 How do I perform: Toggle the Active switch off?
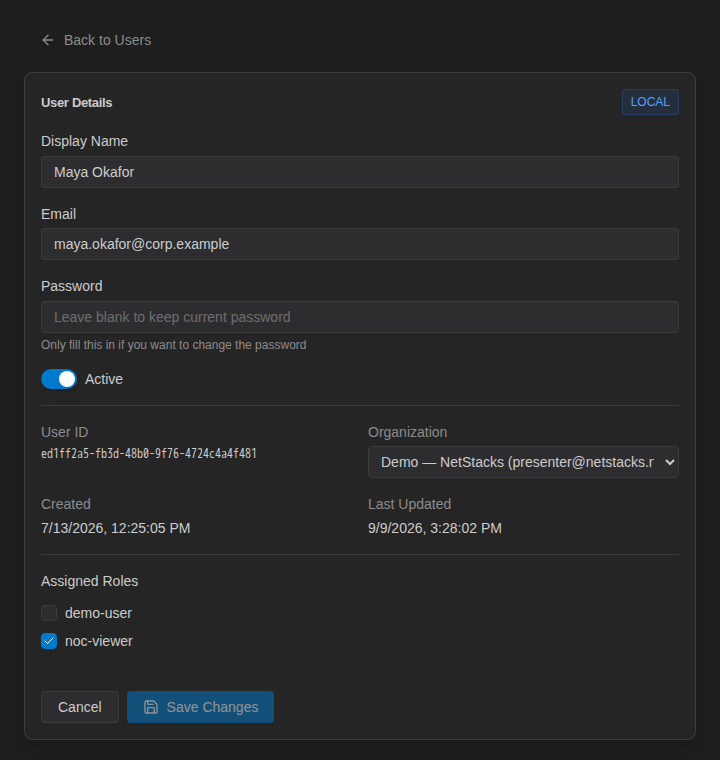click(59, 379)
